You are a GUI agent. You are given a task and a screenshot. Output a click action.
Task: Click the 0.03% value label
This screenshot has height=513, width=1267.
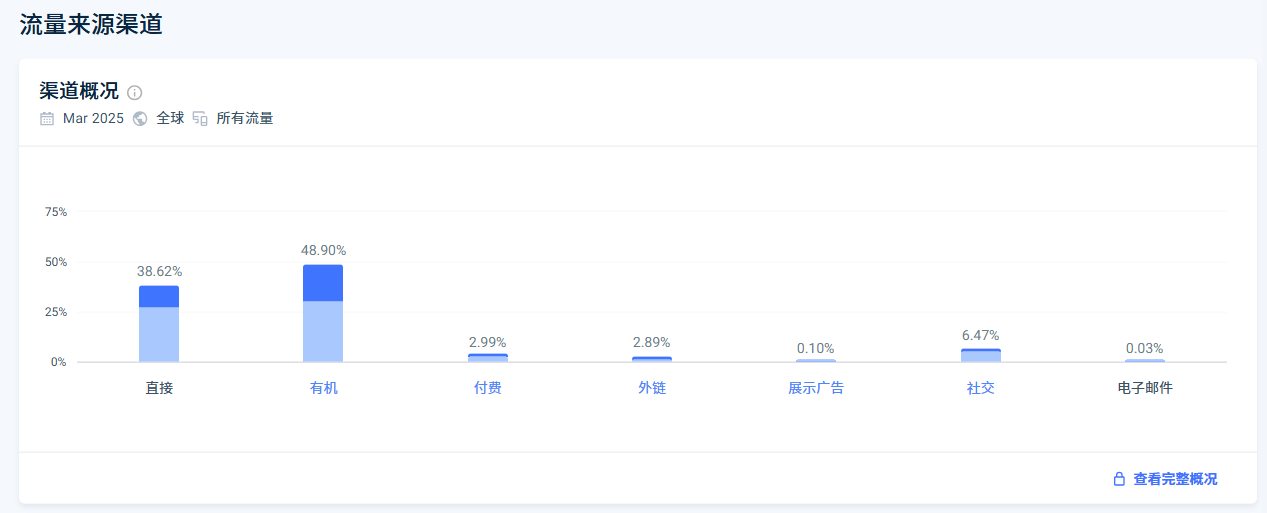click(x=1145, y=348)
